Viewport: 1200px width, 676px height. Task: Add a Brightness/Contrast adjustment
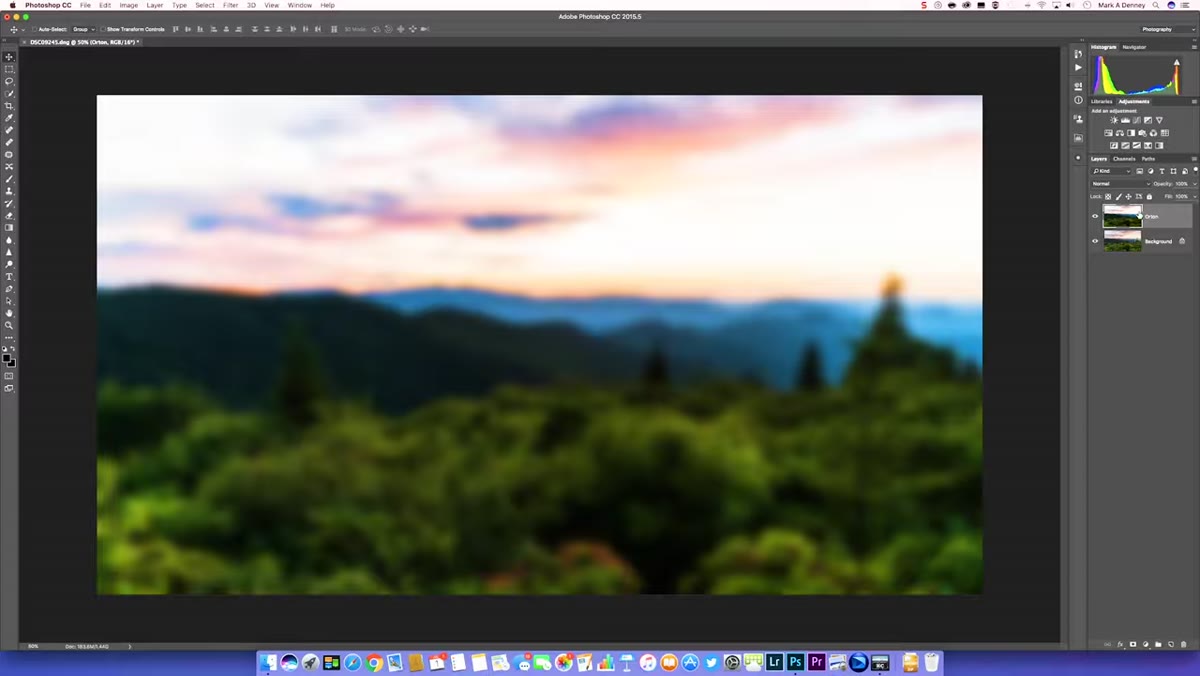coord(1114,120)
